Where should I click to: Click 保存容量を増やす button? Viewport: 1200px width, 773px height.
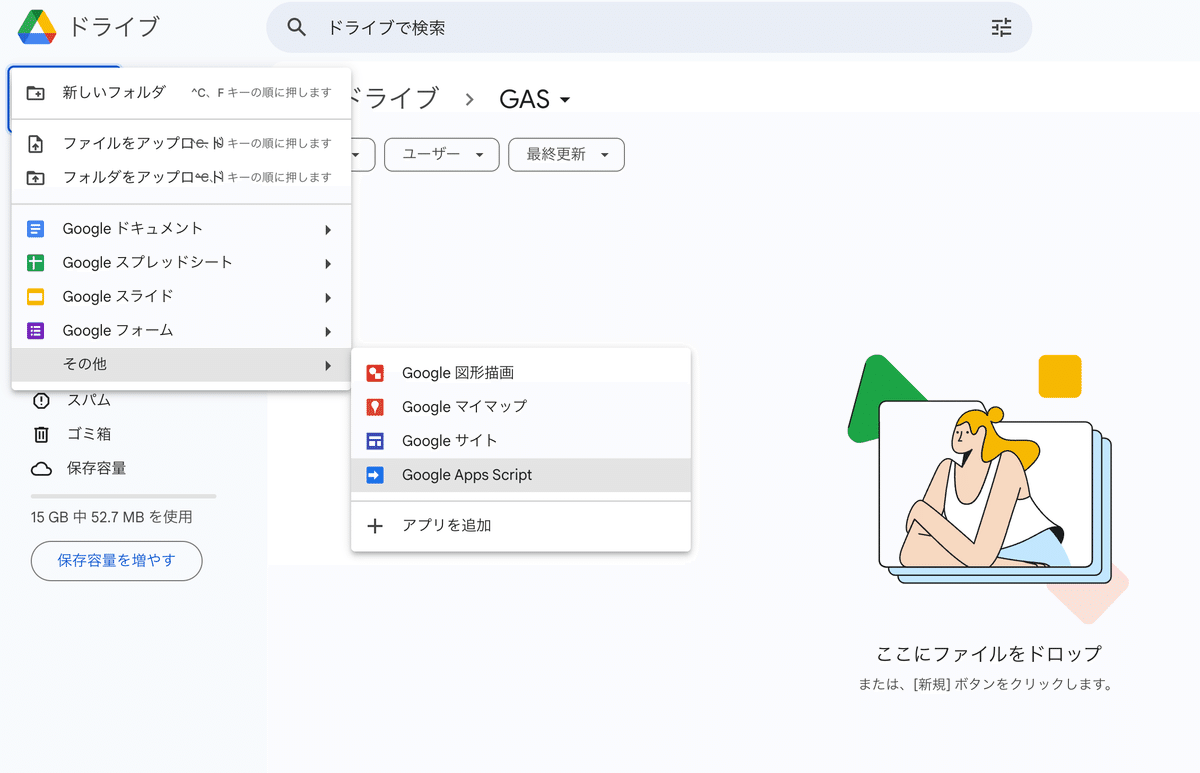pyautogui.click(x=116, y=561)
